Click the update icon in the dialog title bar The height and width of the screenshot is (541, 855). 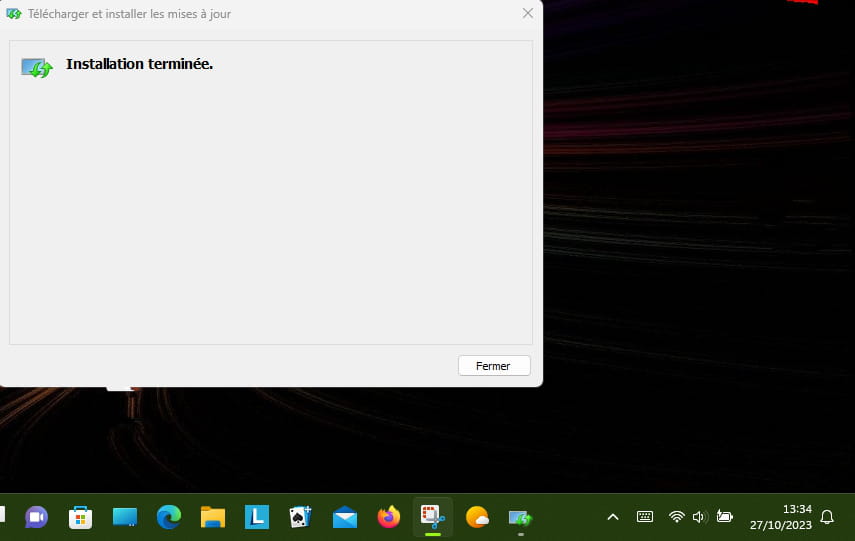coord(14,14)
